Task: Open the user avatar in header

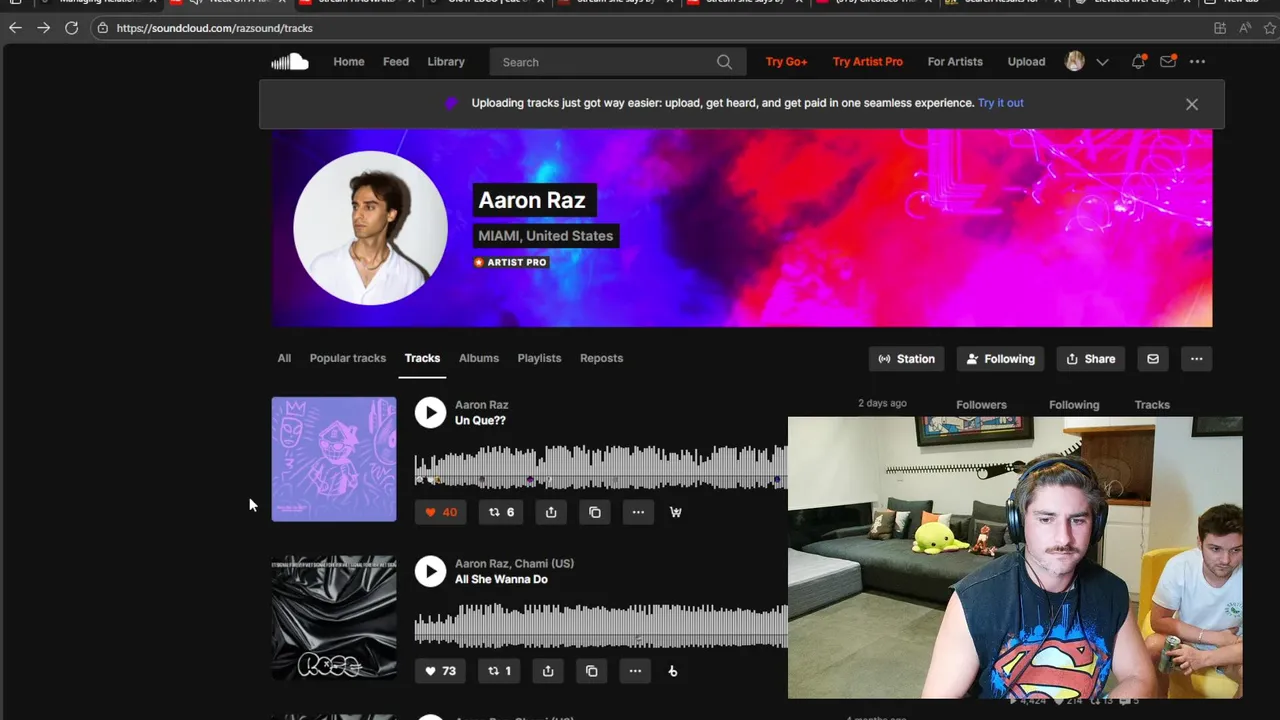Action: pyautogui.click(x=1075, y=62)
